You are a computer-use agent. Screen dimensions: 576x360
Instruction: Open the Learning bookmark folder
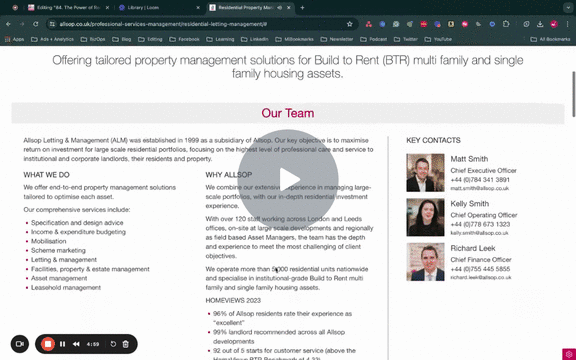(x=220, y=39)
